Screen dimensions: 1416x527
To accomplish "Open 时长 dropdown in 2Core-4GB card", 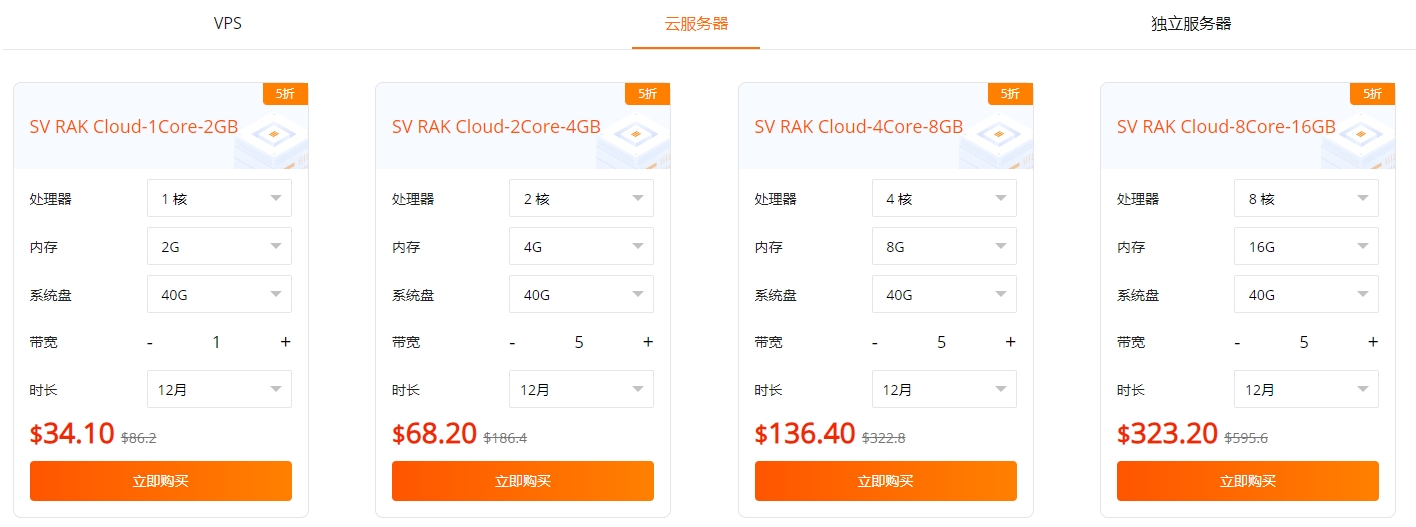I will coord(581,389).
